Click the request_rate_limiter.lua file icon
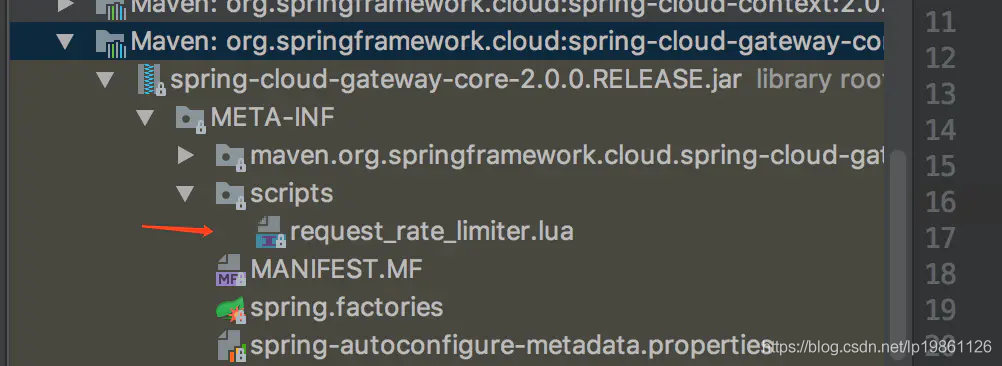Image resolution: width=1002 pixels, height=366 pixels. pyautogui.click(x=270, y=231)
